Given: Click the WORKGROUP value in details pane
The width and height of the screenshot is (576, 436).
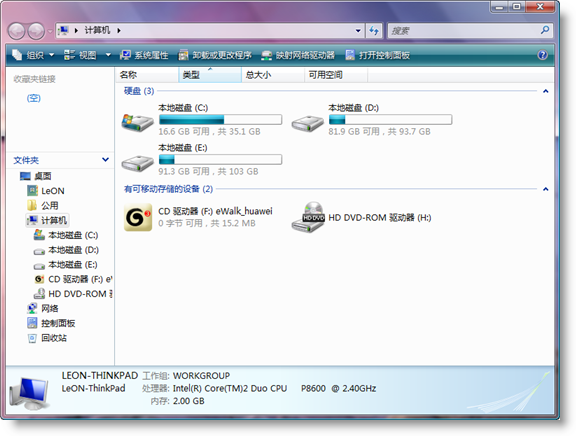Looking at the screenshot, I should pos(201,376).
